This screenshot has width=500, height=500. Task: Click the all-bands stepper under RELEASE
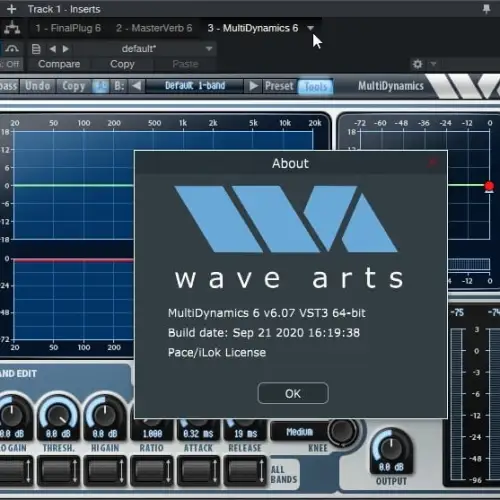tap(245, 470)
